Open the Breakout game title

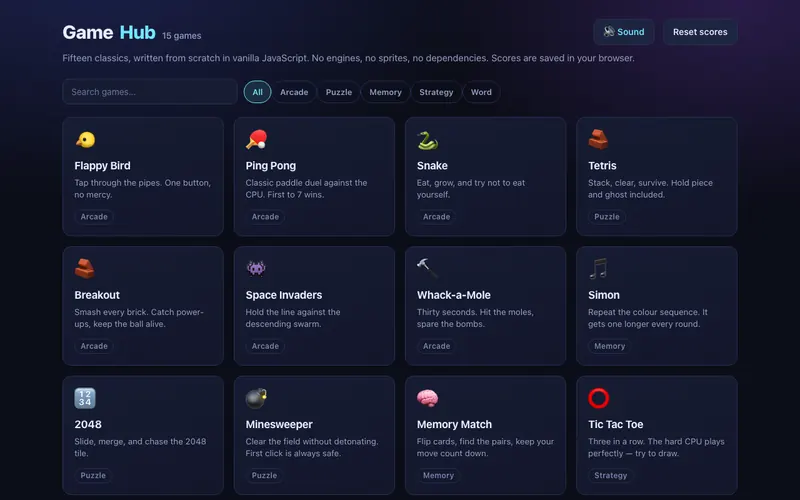click(97, 295)
